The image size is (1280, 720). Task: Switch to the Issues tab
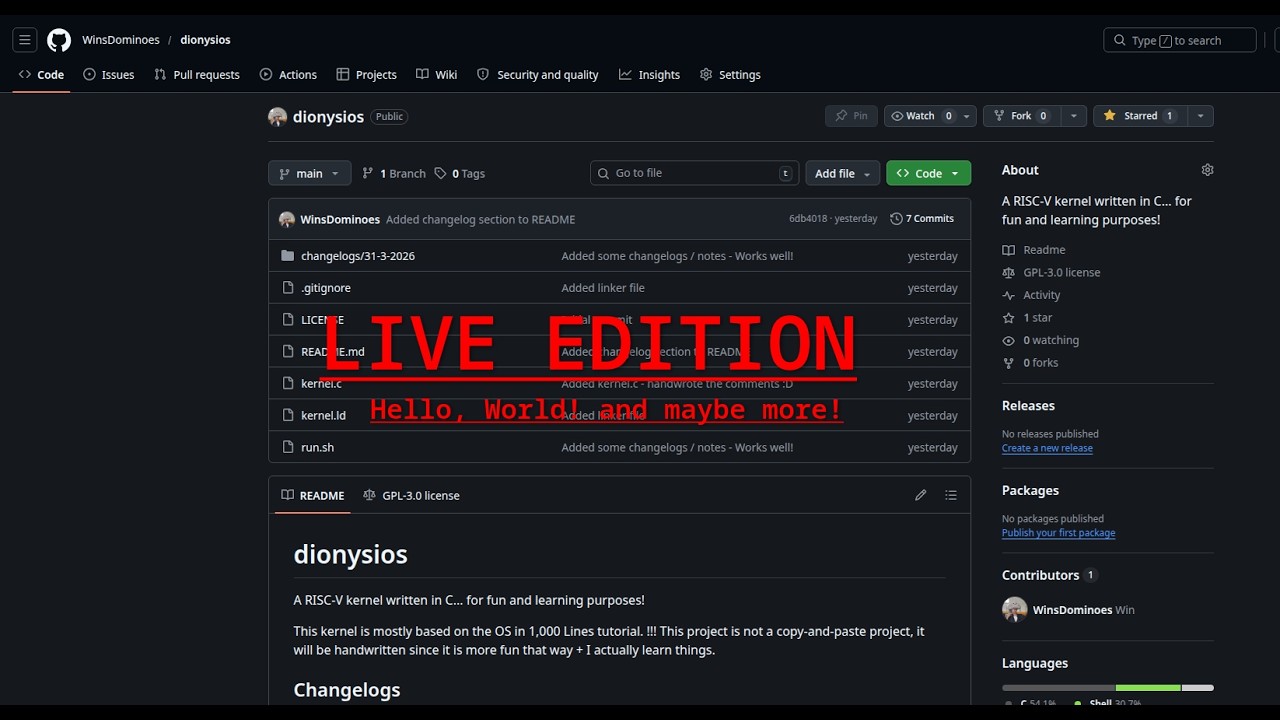pyautogui.click(x=109, y=75)
